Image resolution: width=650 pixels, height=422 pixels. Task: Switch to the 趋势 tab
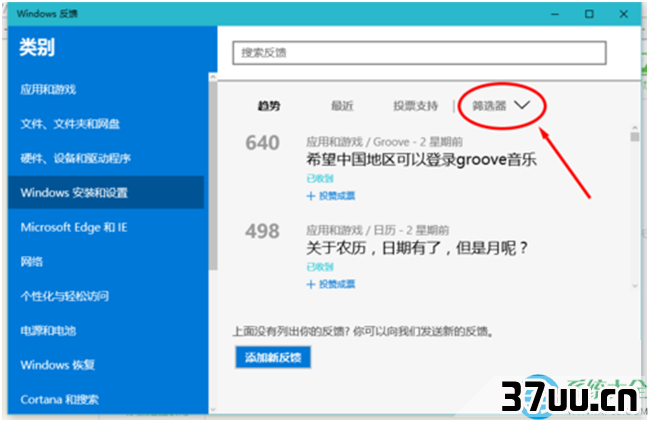pos(269,106)
